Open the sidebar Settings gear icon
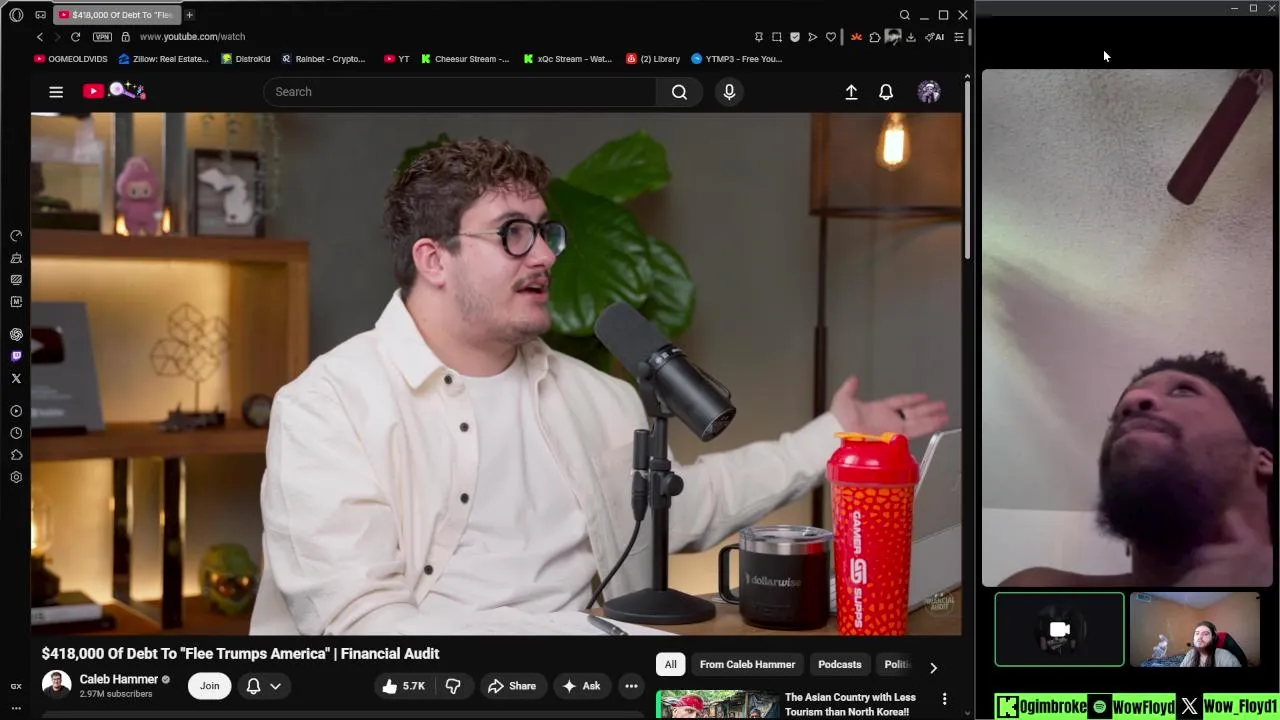 coord(16,477)
